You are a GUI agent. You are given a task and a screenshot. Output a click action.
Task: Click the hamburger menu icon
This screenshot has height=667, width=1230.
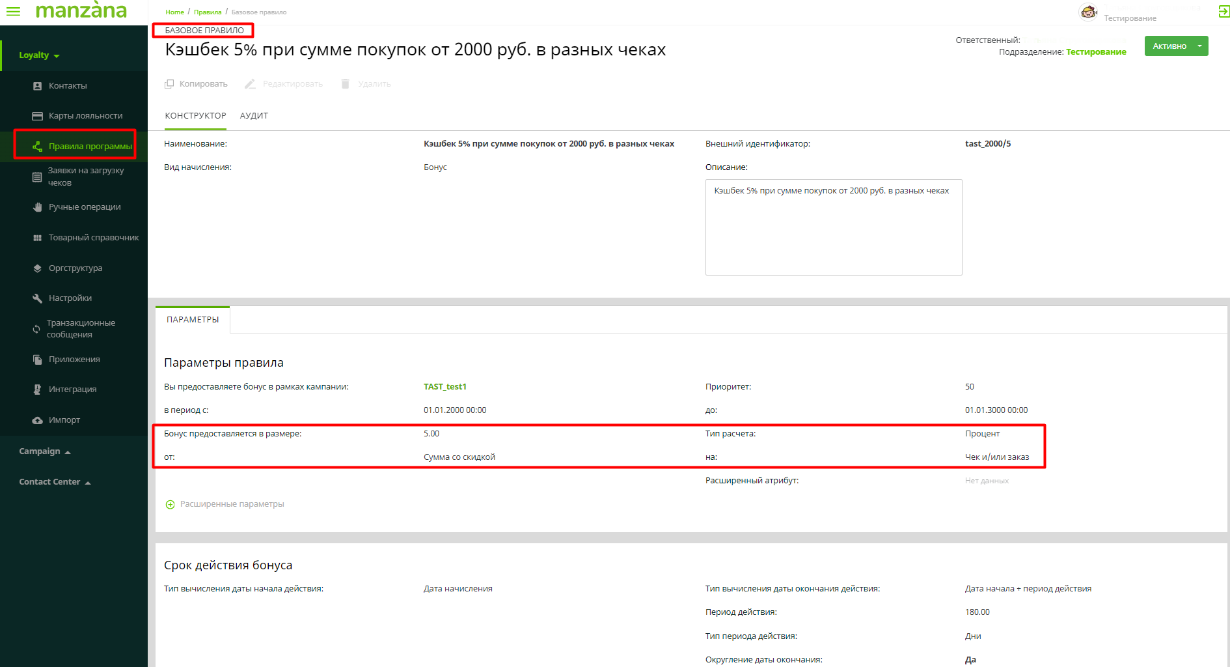click(14, 11)
